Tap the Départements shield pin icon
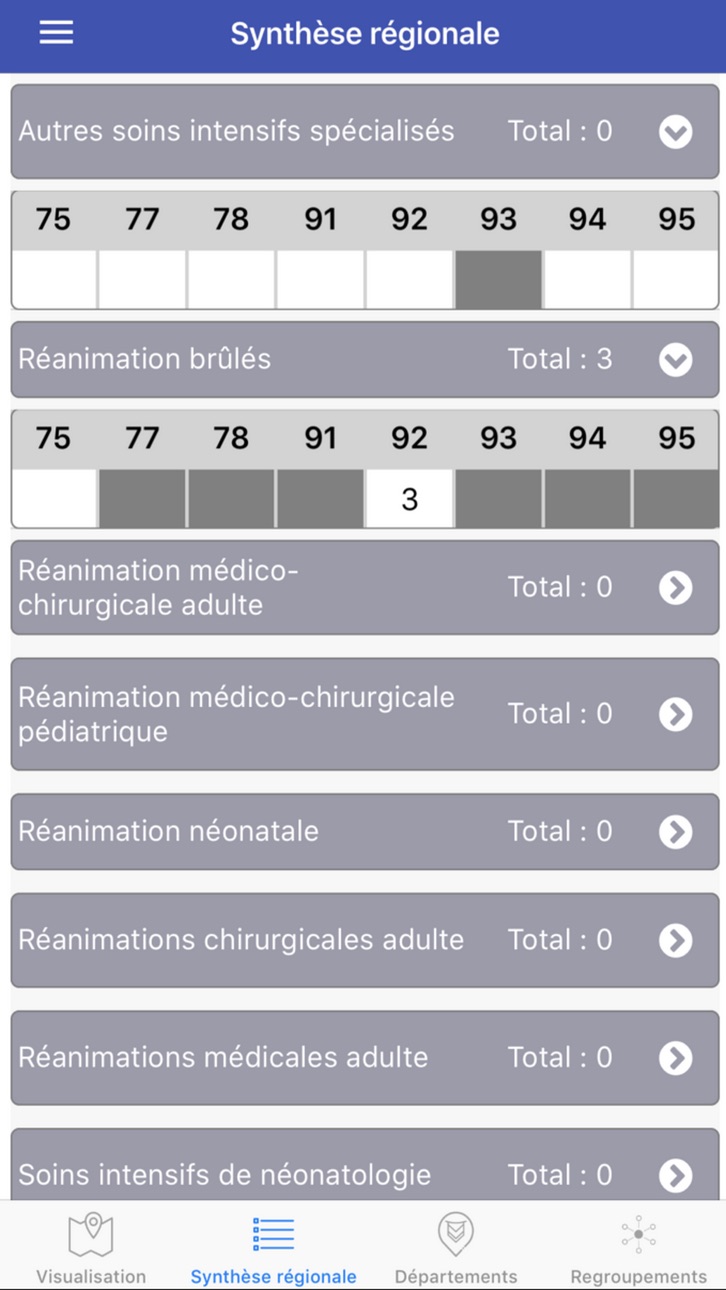The image size is (726, 1290). click(x=456, y=1234)
